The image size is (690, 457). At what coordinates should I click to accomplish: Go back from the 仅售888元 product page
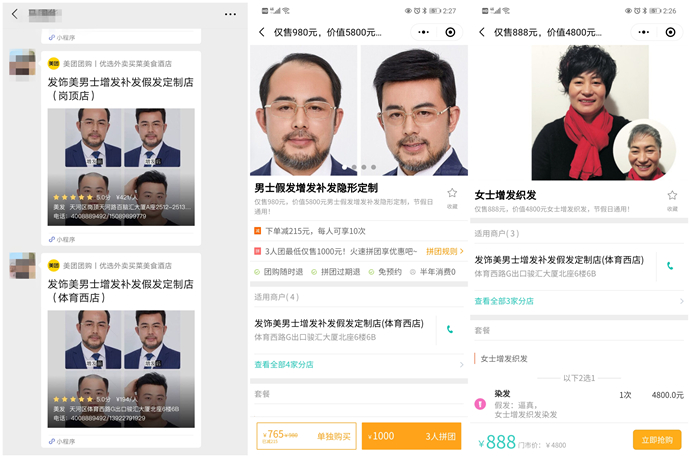tap(482, 32)
